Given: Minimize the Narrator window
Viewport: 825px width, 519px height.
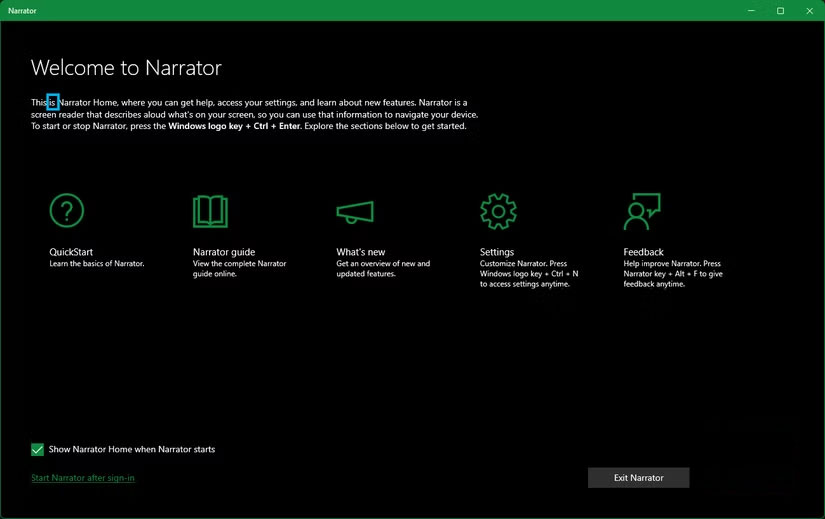Looking at the screenshot, I should tap(752, 11).
